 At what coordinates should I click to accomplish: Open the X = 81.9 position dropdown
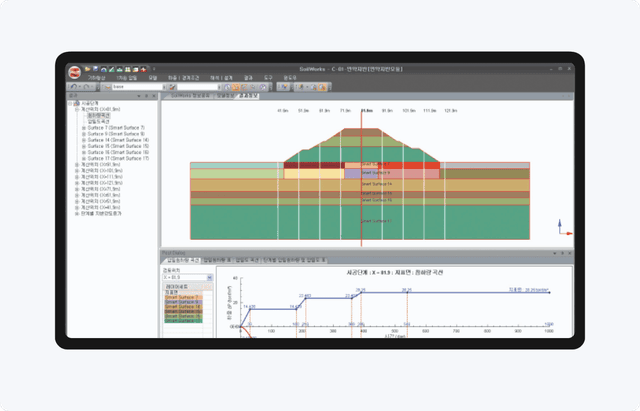[208, 275]
